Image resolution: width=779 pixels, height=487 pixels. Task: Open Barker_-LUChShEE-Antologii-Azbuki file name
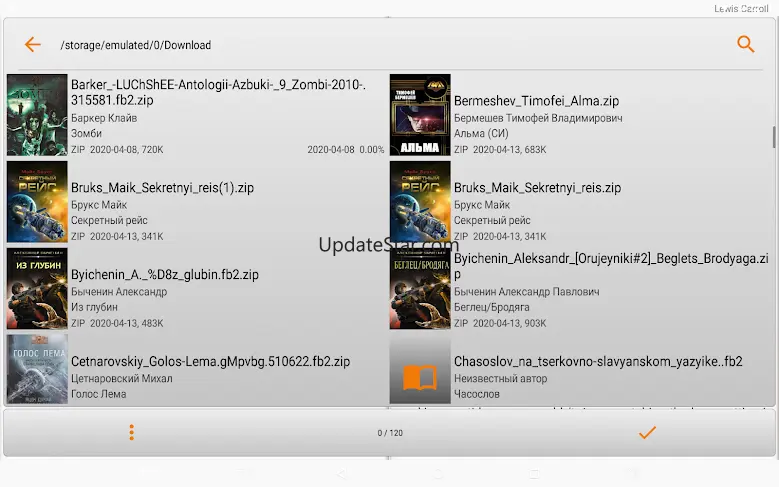[218, 92]
